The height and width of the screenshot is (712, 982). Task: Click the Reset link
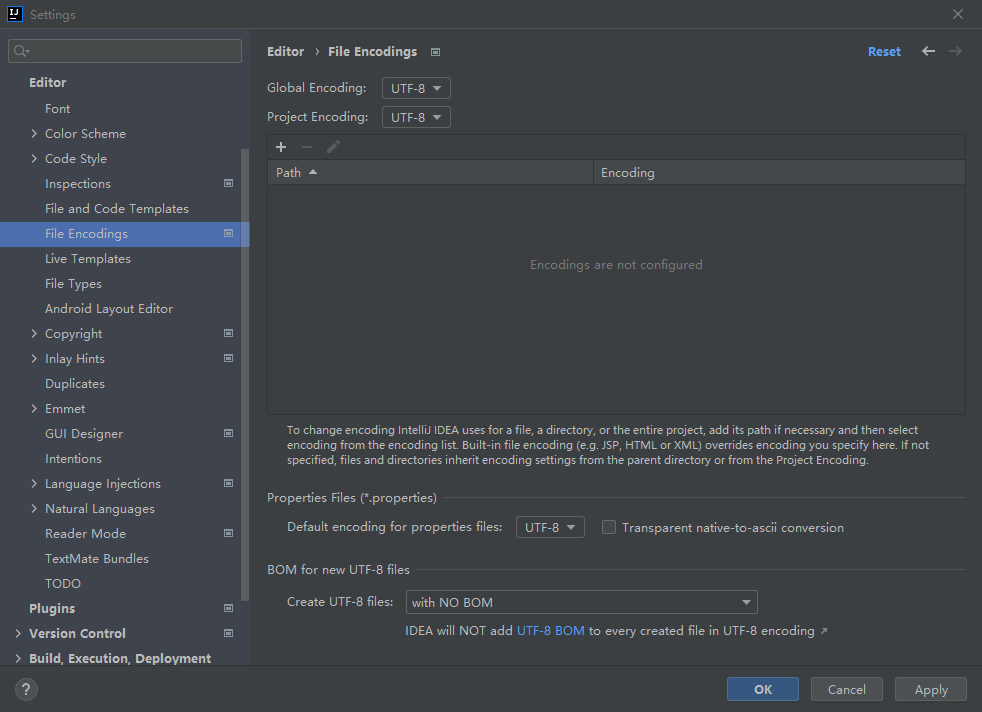tap(884, 52)
